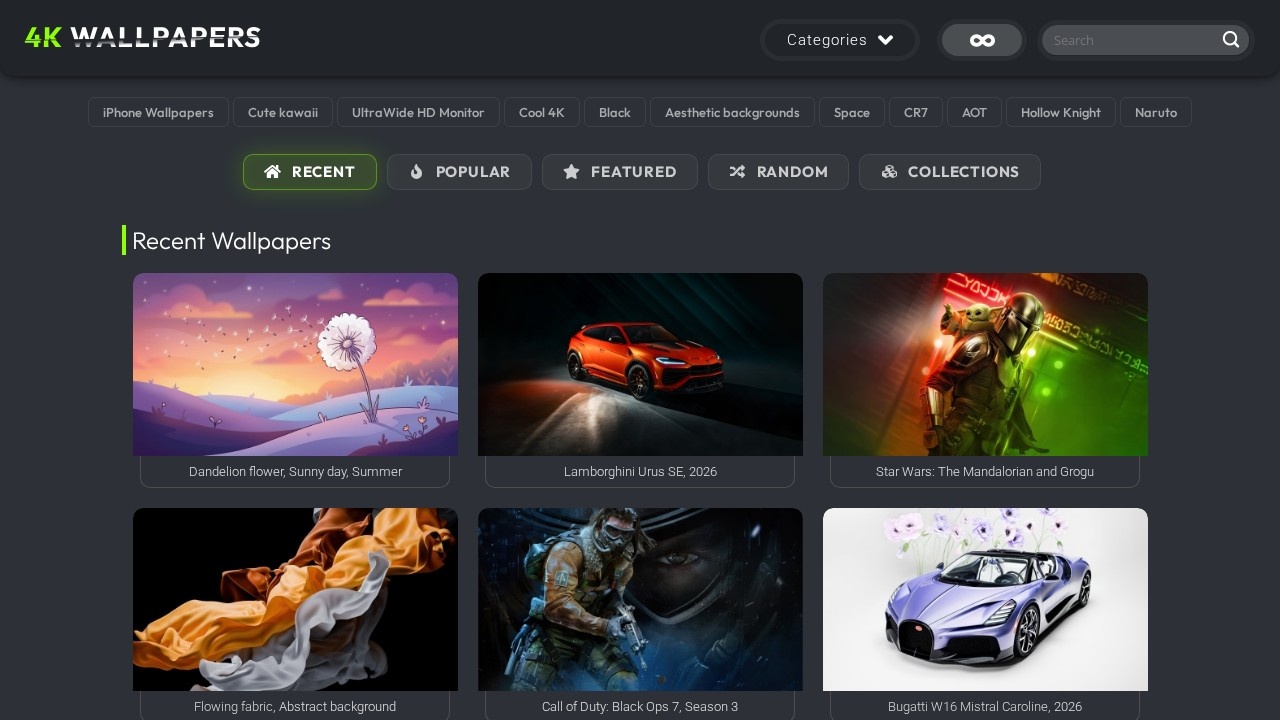This screenshot has width=1280, height=720.
Task: Open the Naruto tag
Action: [1156, 112]
